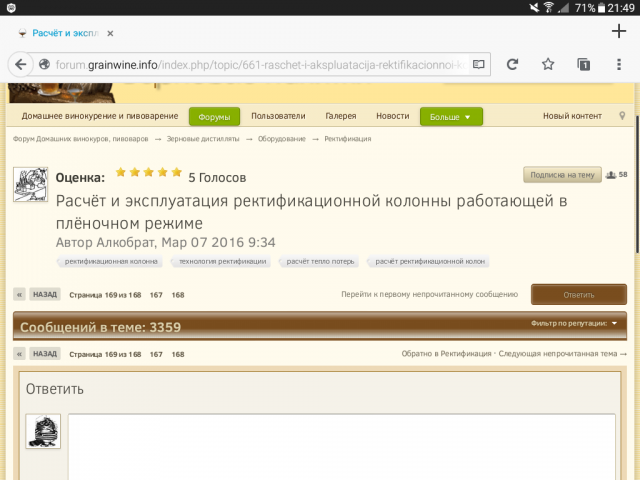
Task: Rate the topic with the fifth star
Action: coord(177,172)
